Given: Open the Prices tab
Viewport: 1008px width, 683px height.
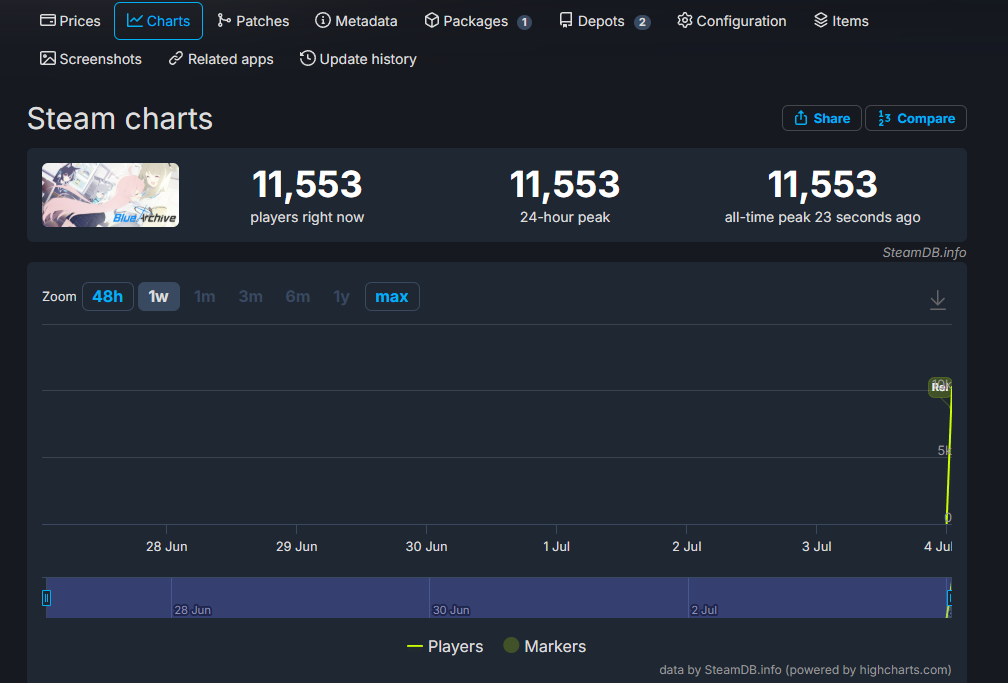Looking at the screenshot, I should (x=70, y=21).
